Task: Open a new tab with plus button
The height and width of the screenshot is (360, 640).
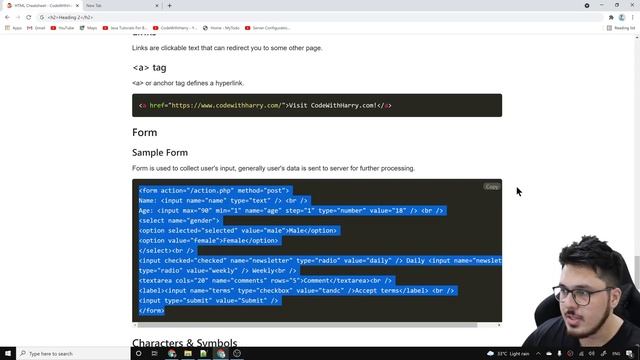Action: click(169, 6)
